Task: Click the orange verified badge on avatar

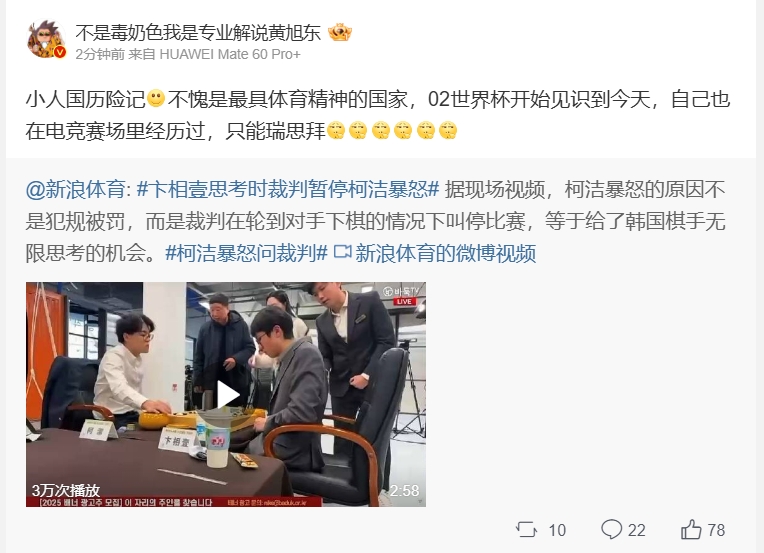Action: (x=59, y=53)
